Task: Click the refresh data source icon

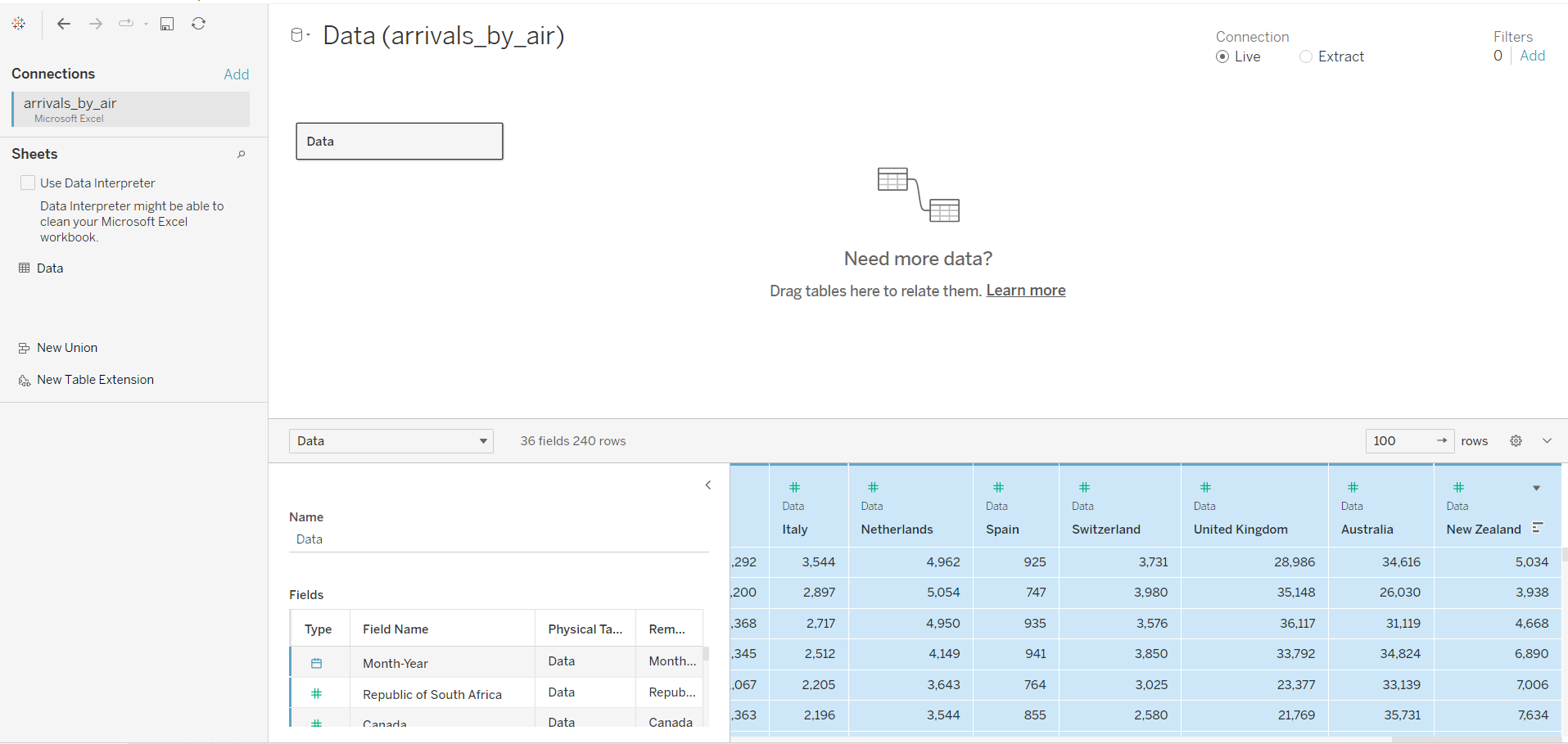Action: click(198, 24)
